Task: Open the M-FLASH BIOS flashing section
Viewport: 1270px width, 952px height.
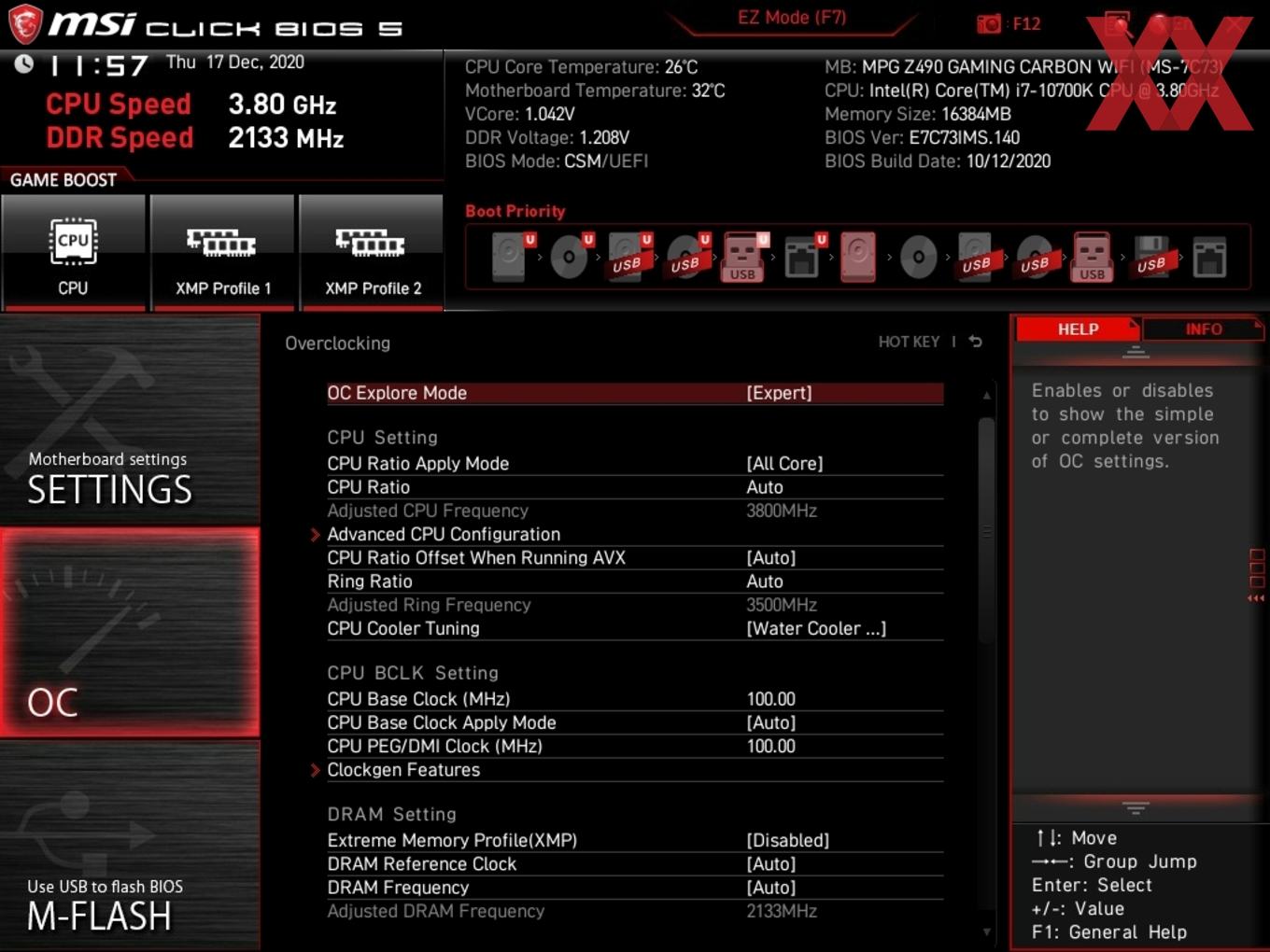Action: pyautogui.click(x=130, y=847)
